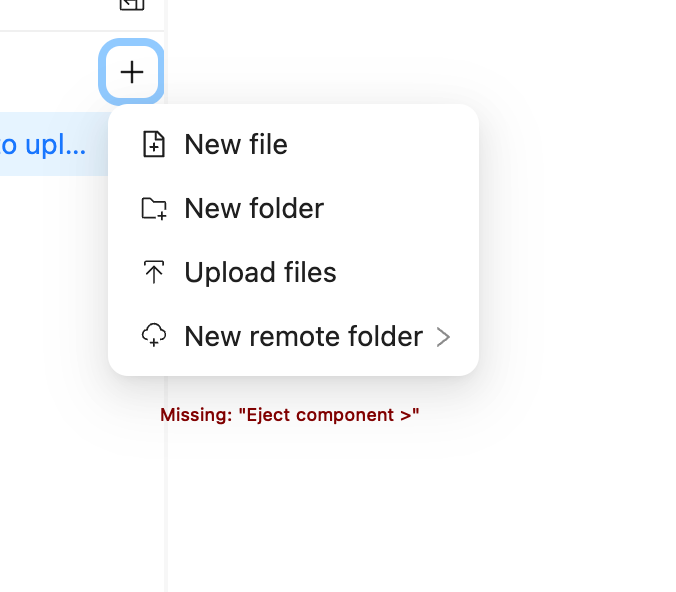Click the word "Upload" in the menu

click(223, 273)
